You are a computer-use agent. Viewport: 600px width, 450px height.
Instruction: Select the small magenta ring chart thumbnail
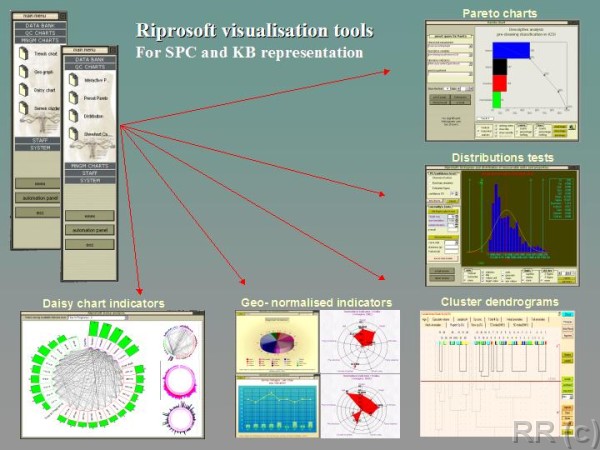coord(180,382)
